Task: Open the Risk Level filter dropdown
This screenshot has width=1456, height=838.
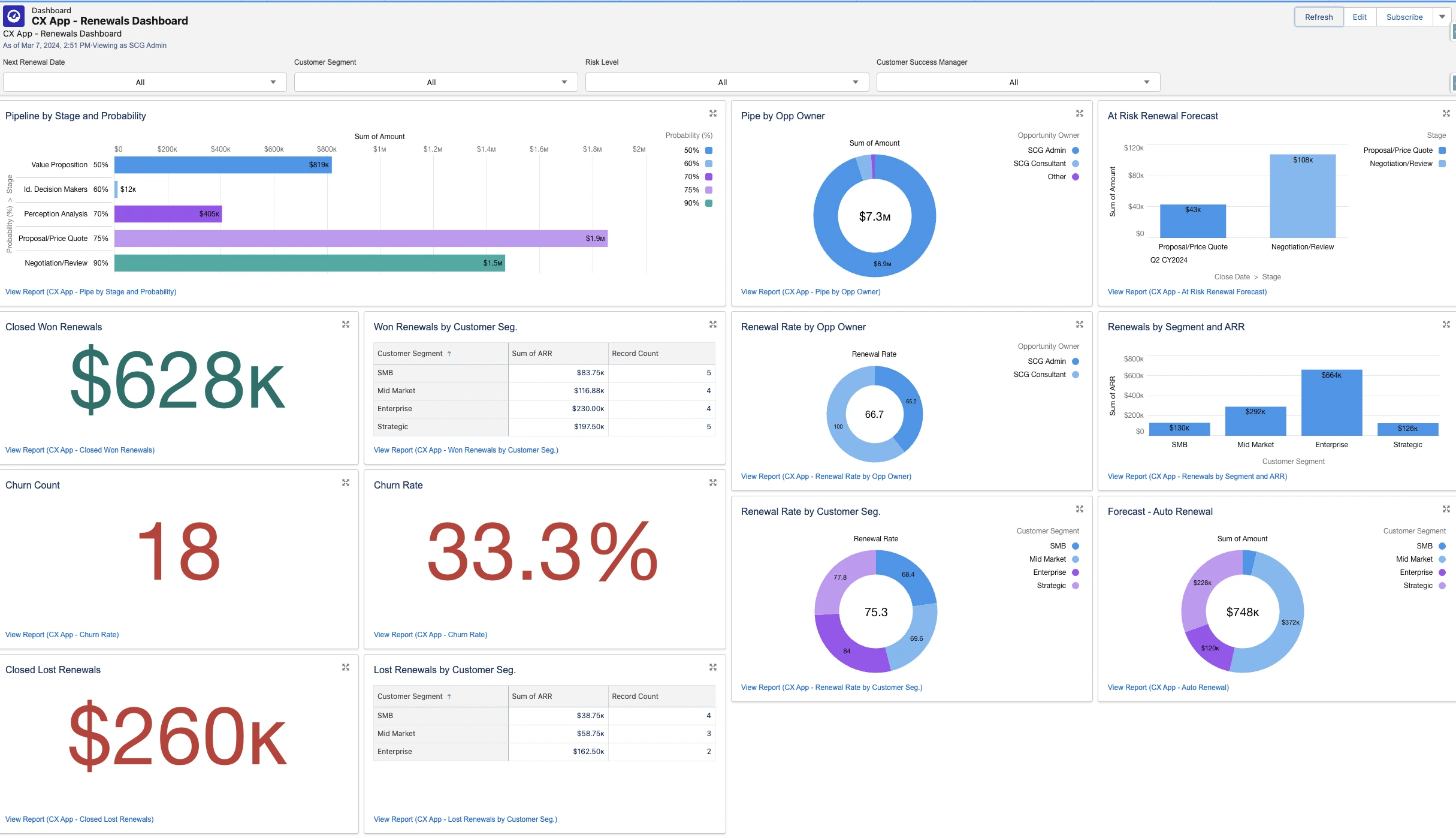Action: pyautogui.click(x=727, y=82)
